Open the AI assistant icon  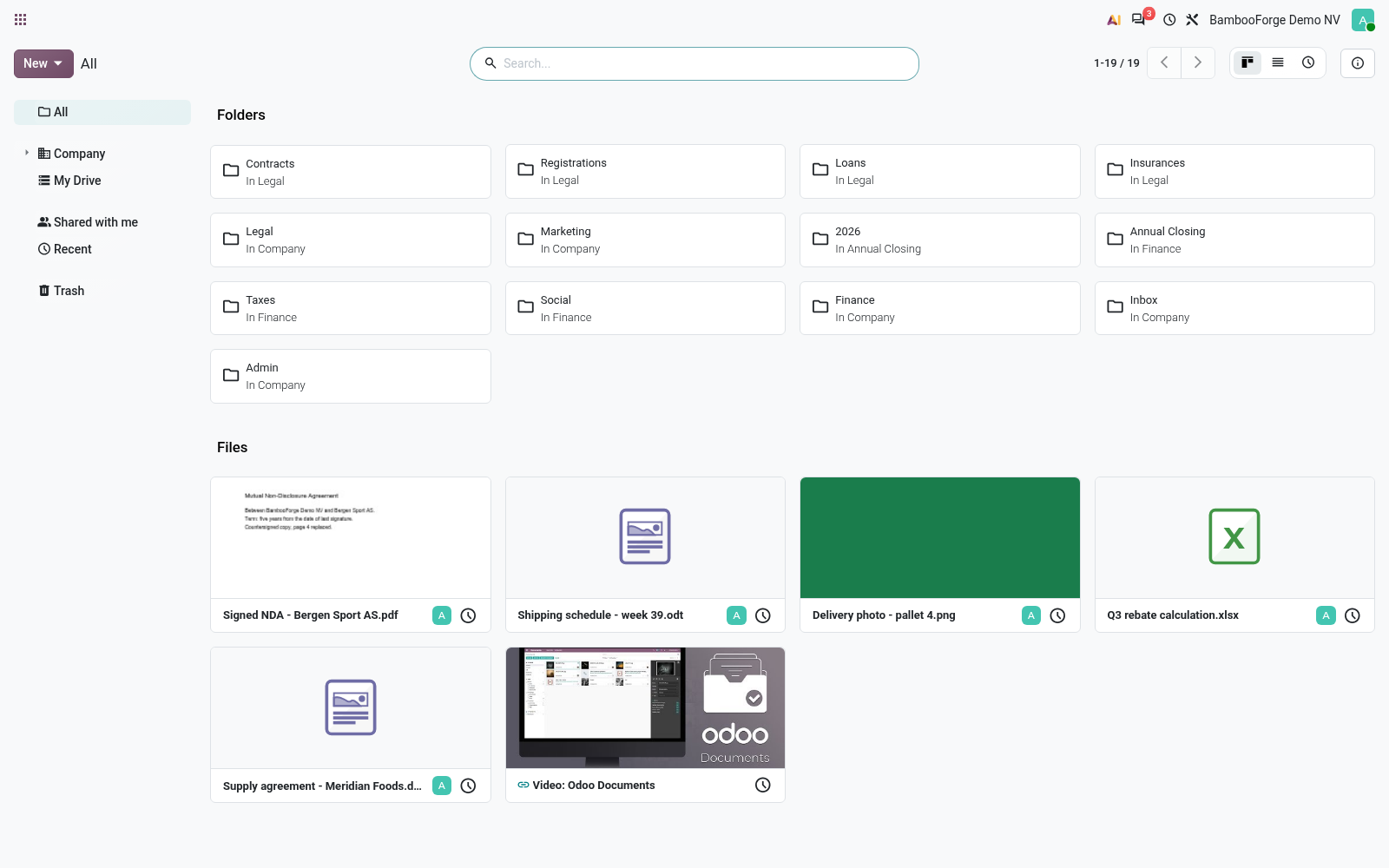point(1114,19)
